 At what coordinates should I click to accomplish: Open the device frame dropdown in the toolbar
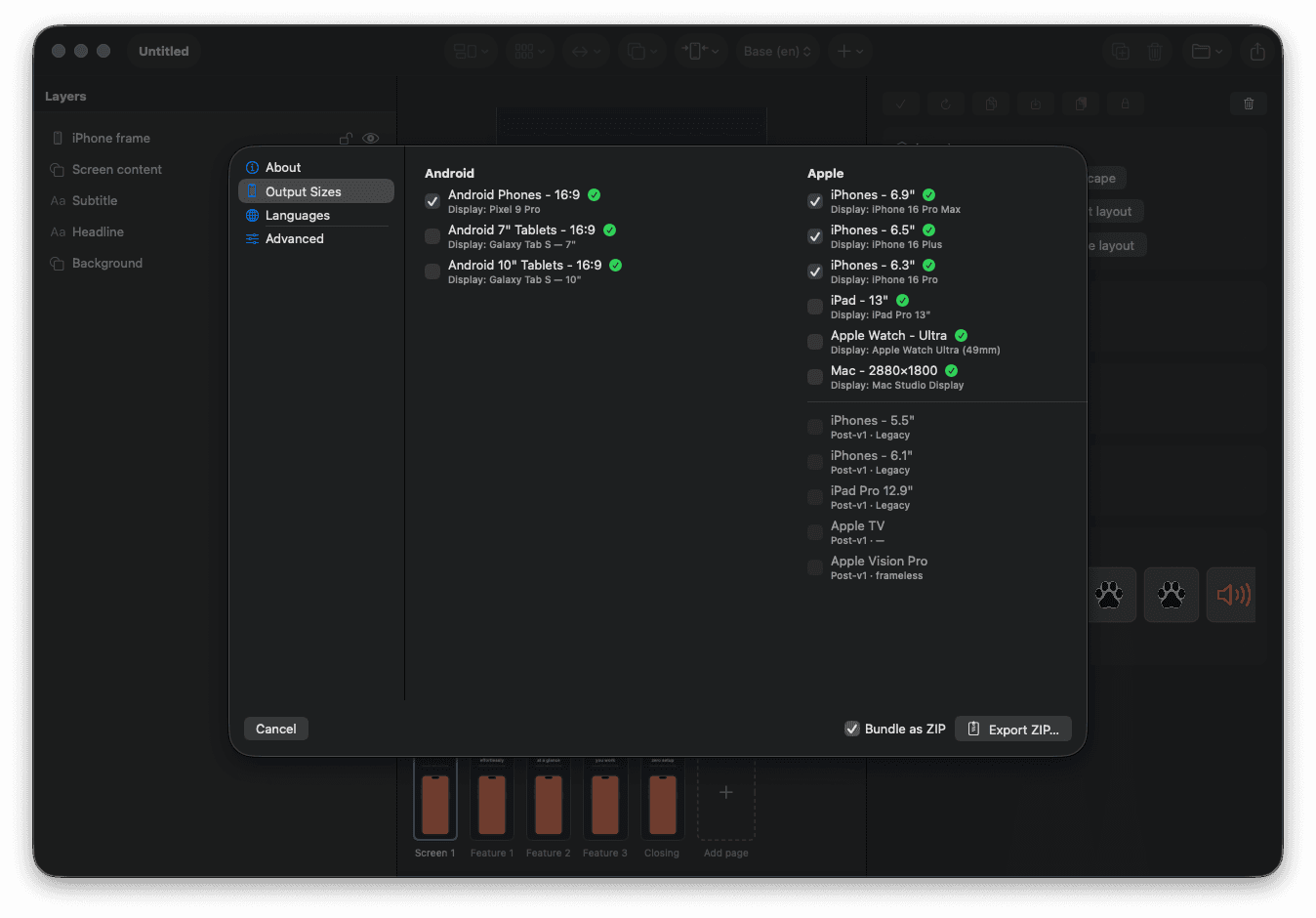(700, 51)
